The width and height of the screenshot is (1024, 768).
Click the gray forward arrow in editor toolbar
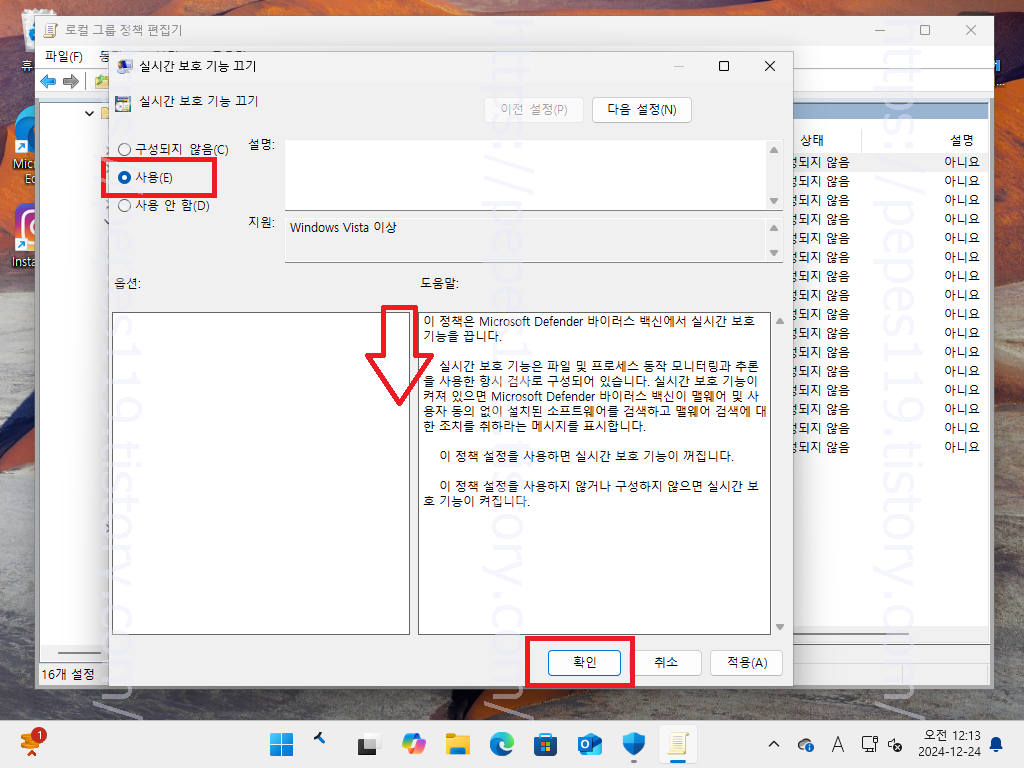click(71, 82)
